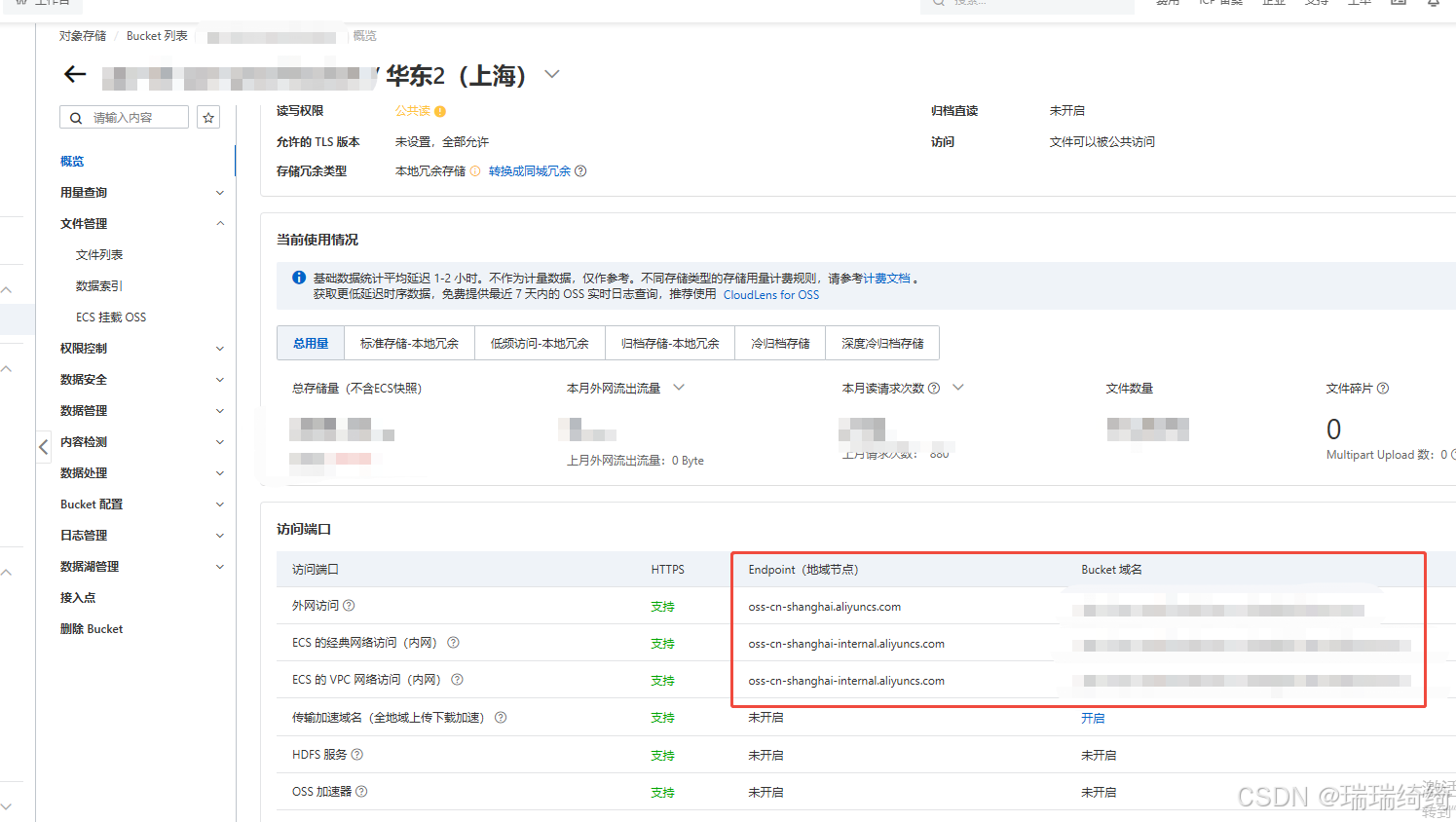Open ECS 挂载 OSS in the sidebar
Screen dimensions: 1456x822
click(111, 318)
